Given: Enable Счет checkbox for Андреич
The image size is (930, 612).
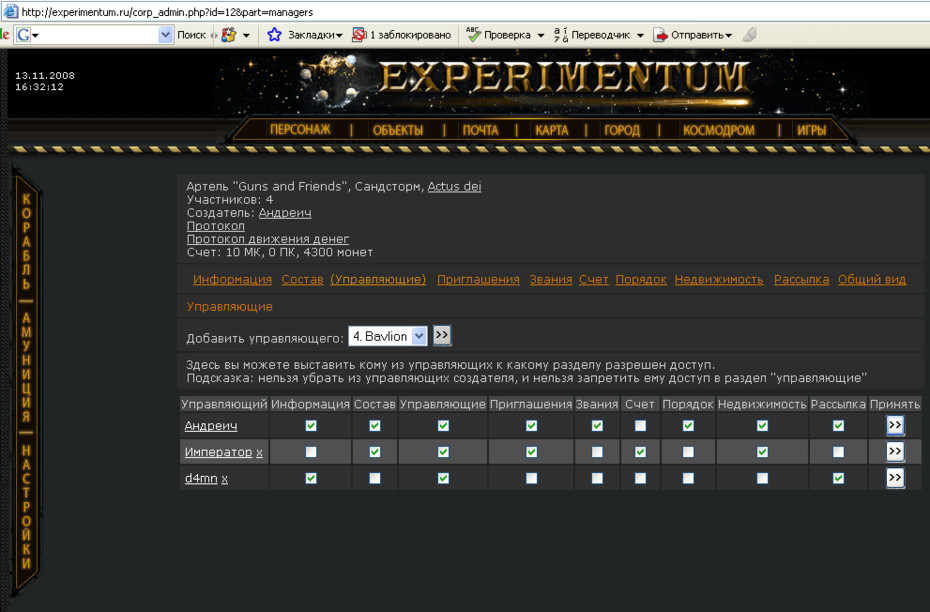Looking at the screenshot, I should click(x=640, y=425).
